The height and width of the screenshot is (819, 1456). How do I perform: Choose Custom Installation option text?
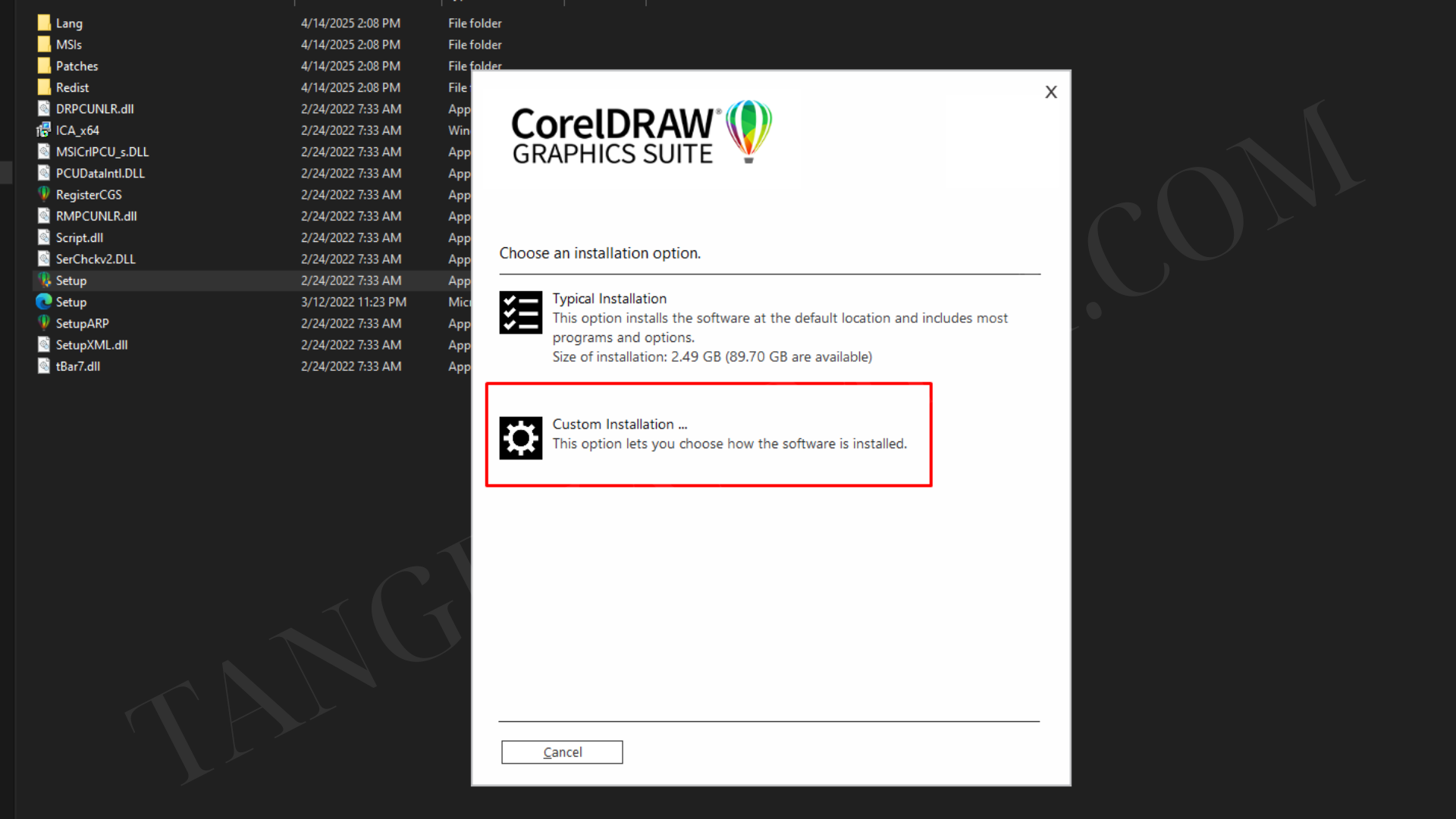pos(620,425)
